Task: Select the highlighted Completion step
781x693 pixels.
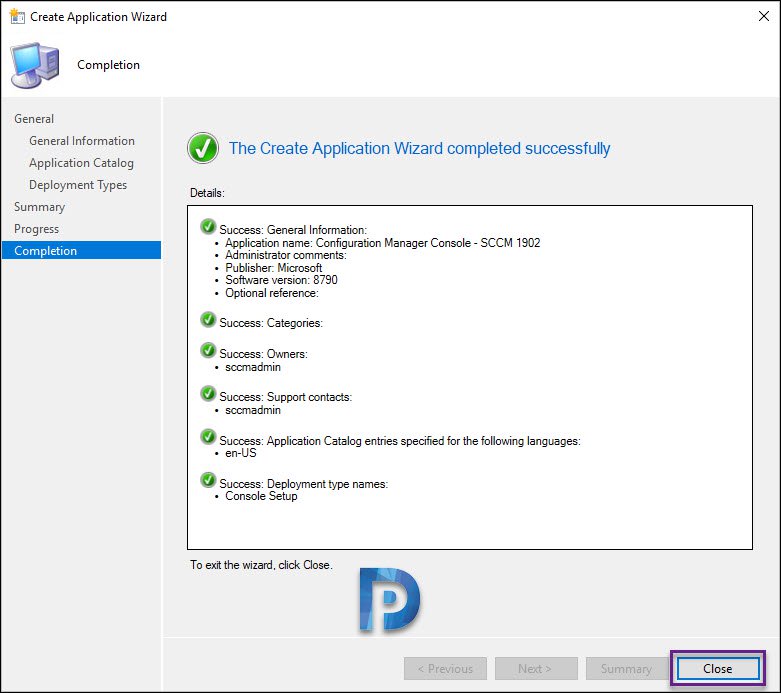Action: click(81, 250)
